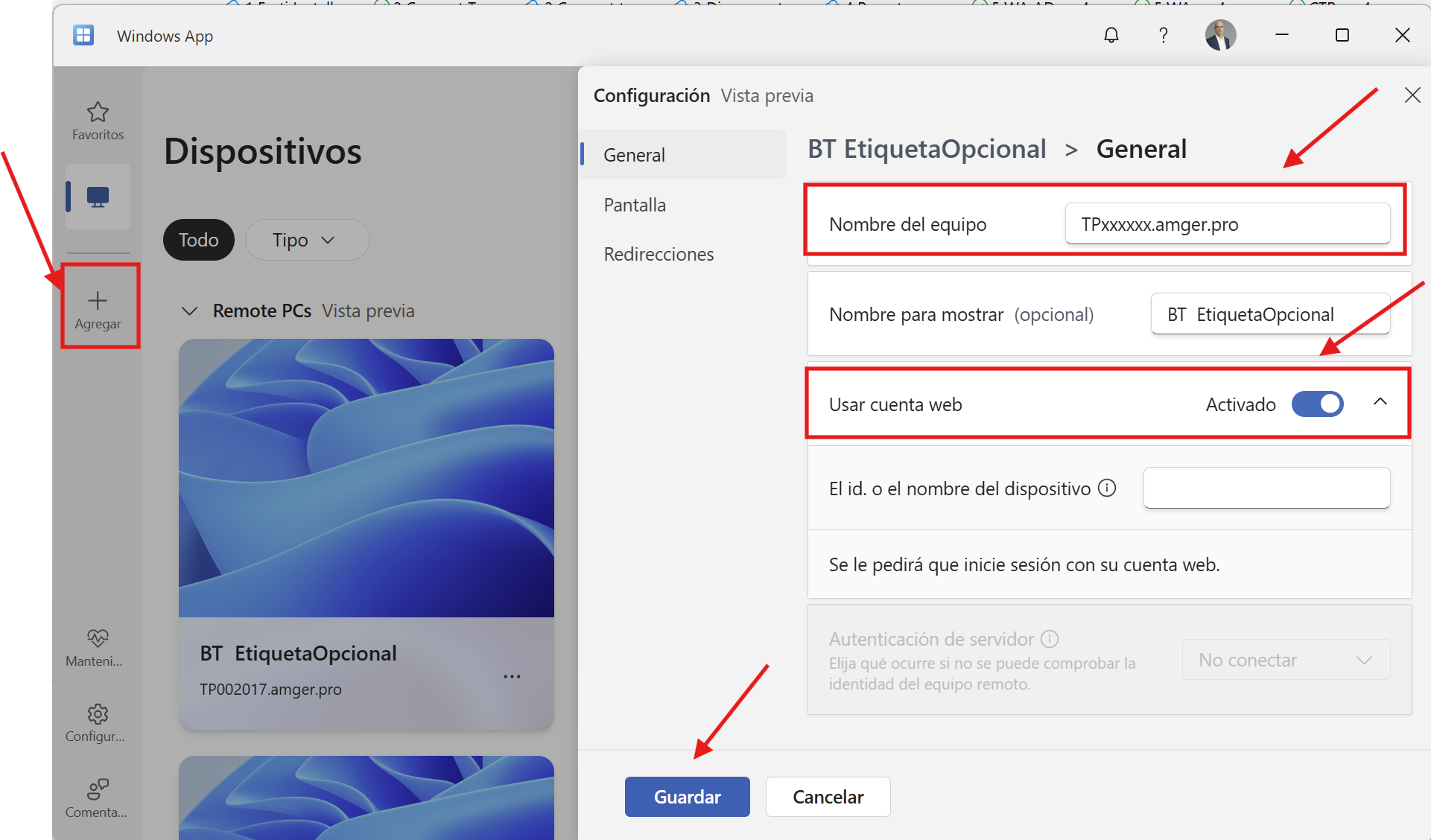Image resolution: width=1431 pixels, height=840 pixels.
Task: Toggle Usar cuenta web switch off
Action: coord(1317,404)
